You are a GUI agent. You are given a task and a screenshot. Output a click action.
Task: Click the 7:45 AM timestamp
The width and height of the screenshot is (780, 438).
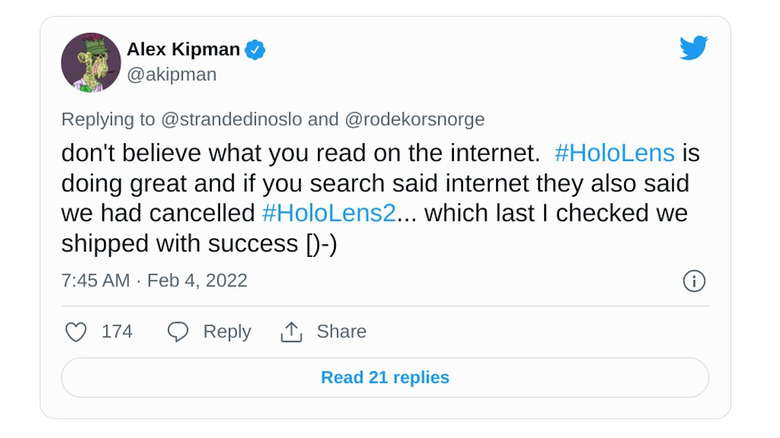click(96, 281)
